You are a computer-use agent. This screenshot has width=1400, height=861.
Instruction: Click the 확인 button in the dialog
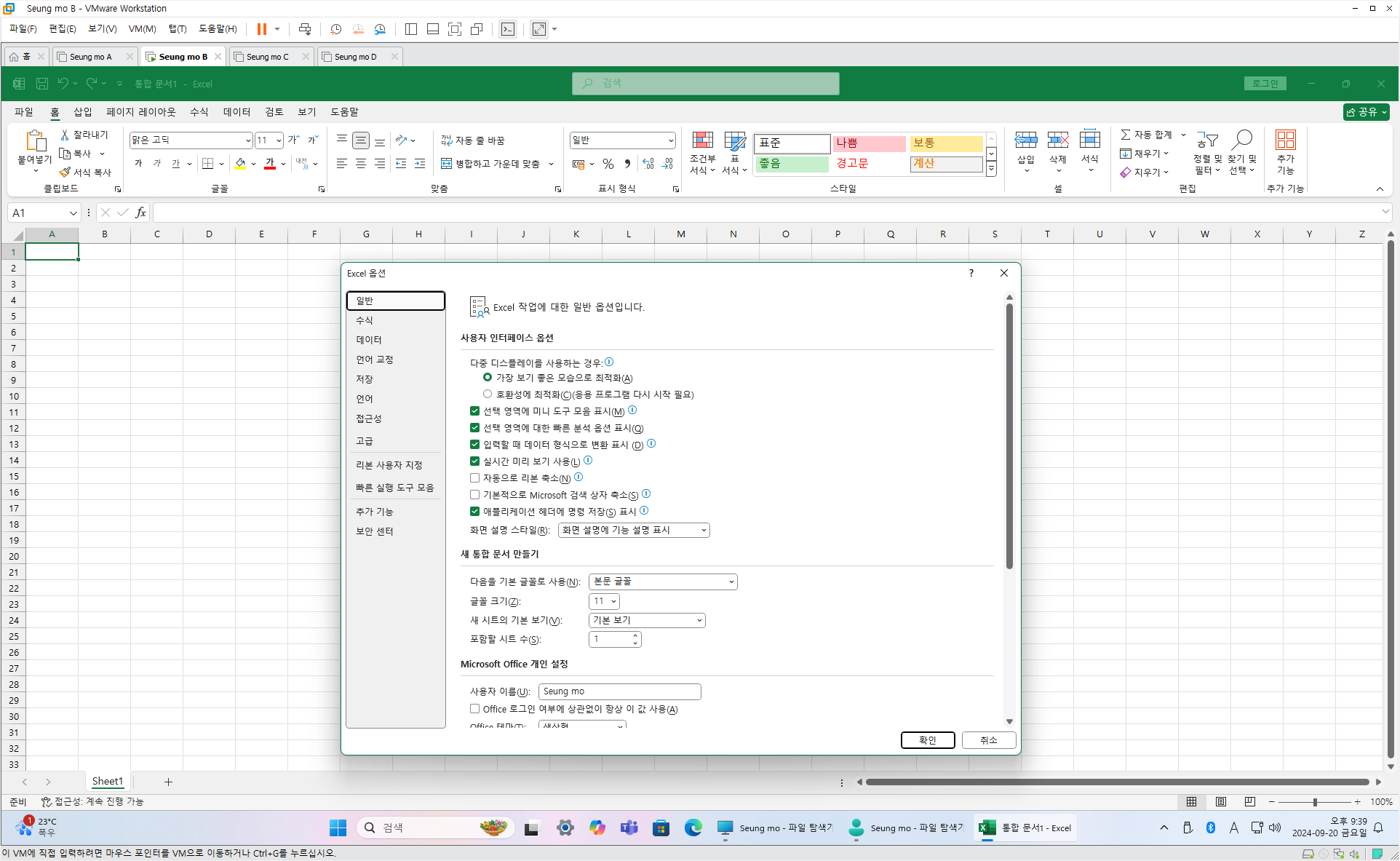tap(927, 740)
